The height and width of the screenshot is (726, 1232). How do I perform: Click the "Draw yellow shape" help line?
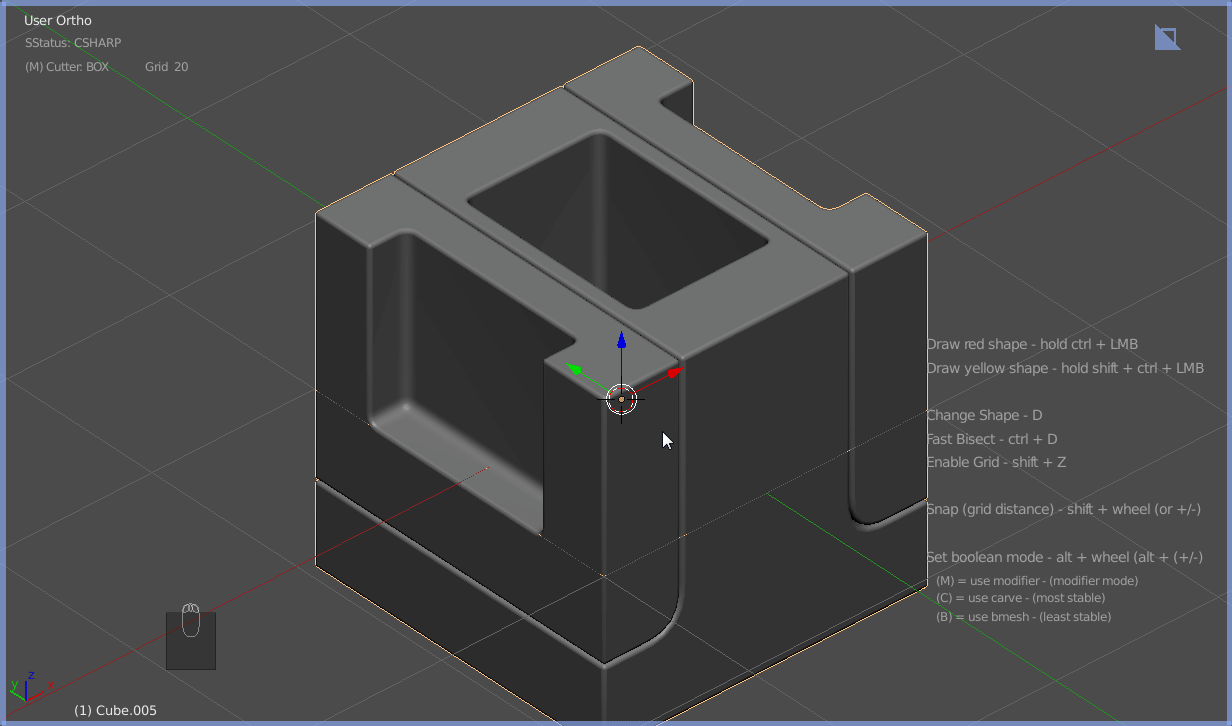[x=1065, y=368]
